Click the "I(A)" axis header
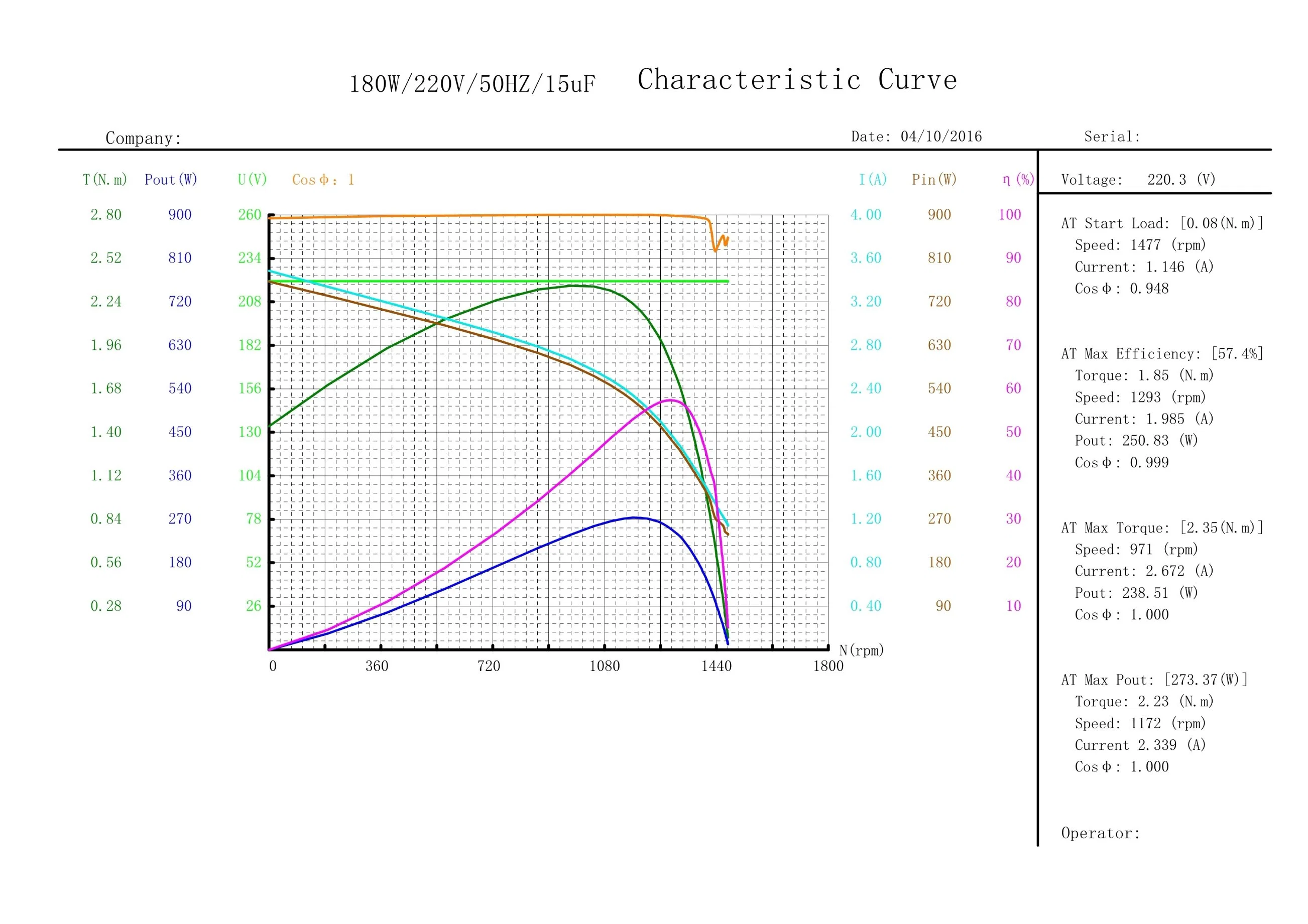The height and width of the screenshot is (924, 1308). tap(873, 180)
